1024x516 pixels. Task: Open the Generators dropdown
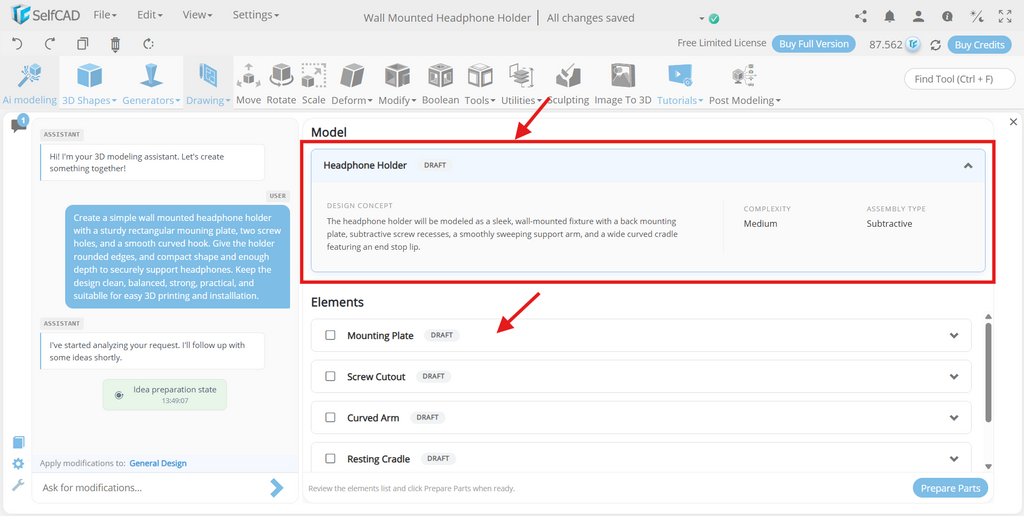[x=151, y=83]
